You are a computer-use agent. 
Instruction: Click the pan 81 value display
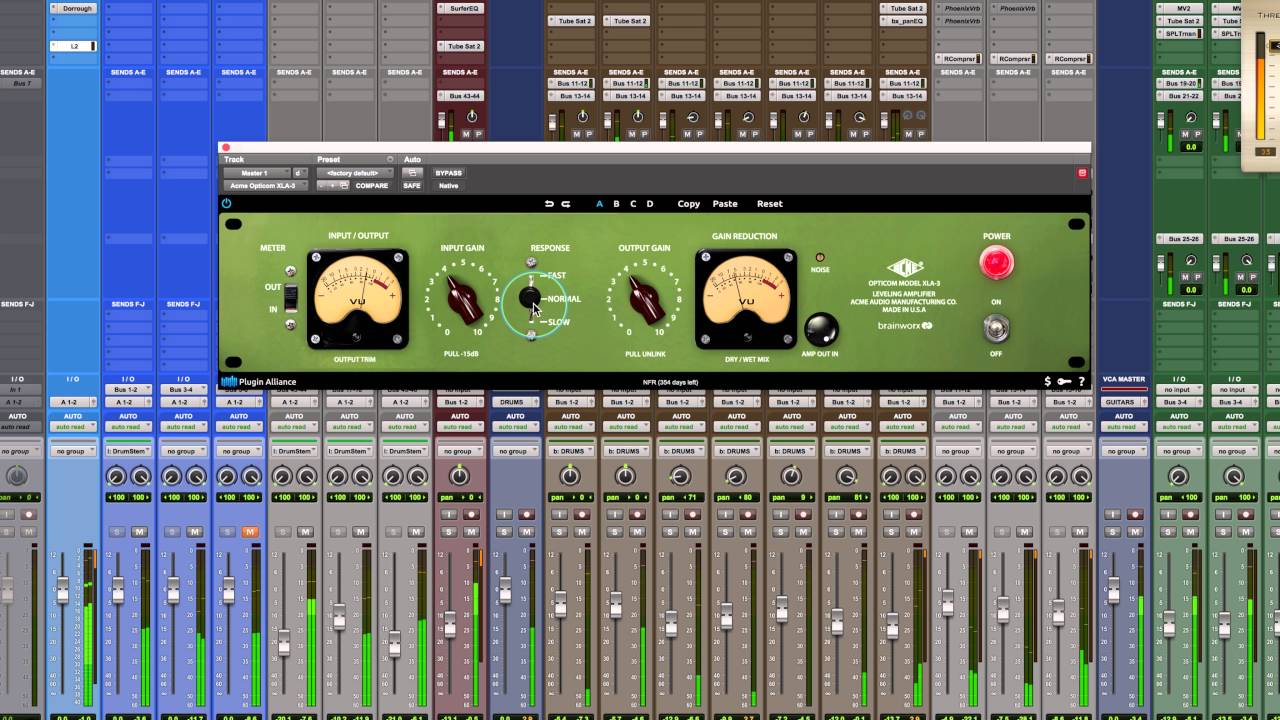click(x=846, y=497)
